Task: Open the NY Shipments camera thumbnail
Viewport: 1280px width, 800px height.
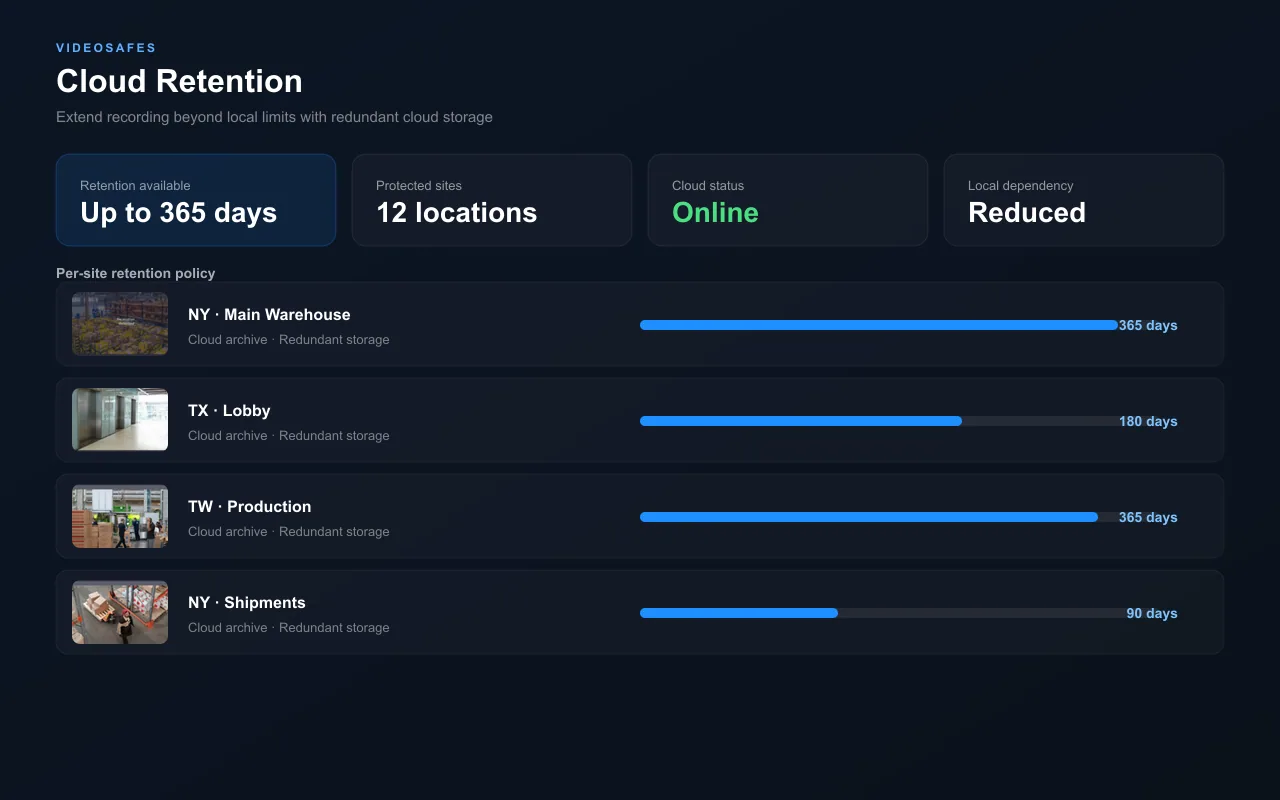Action: [x=120, y=612]
